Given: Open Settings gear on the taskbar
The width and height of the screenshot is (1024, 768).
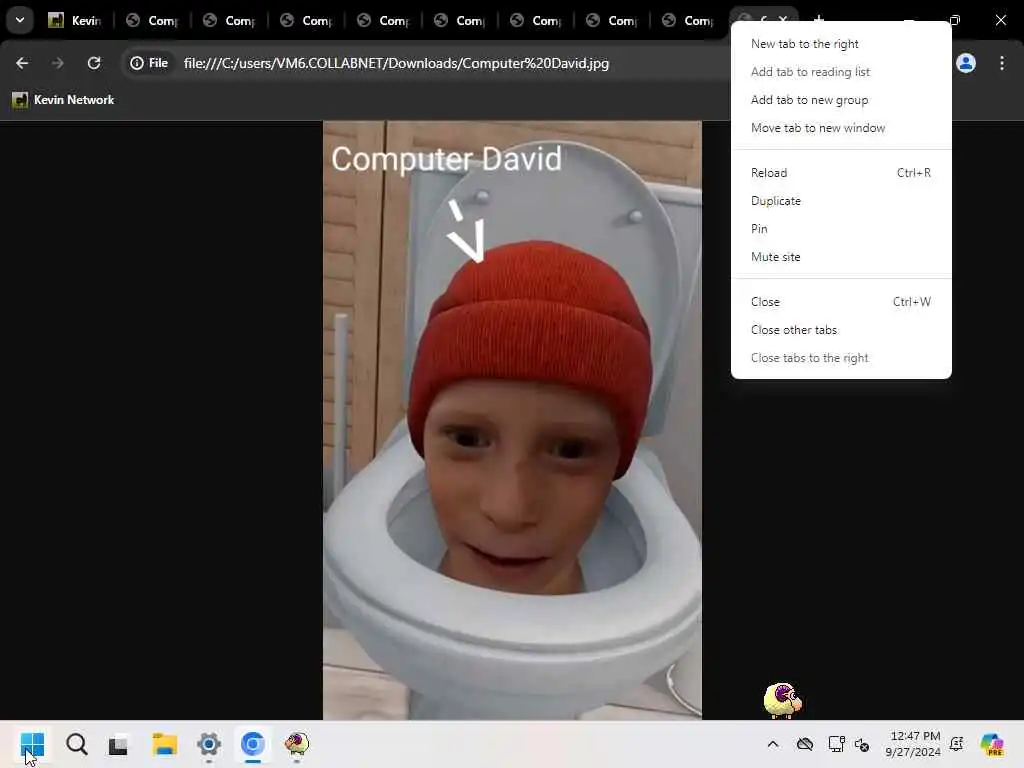Looking at the screenshot, I should pos(209,744).
